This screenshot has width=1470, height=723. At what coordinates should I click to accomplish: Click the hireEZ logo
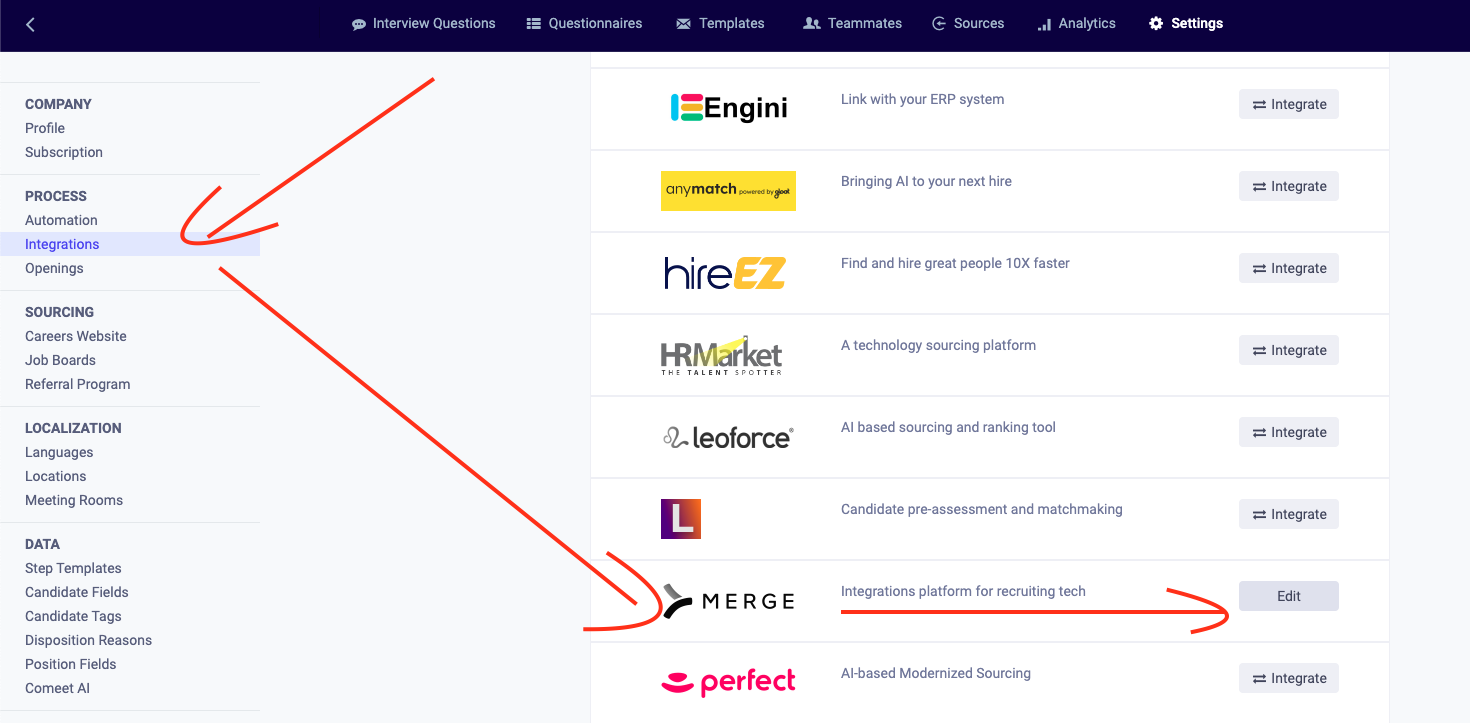click(725, 273)
